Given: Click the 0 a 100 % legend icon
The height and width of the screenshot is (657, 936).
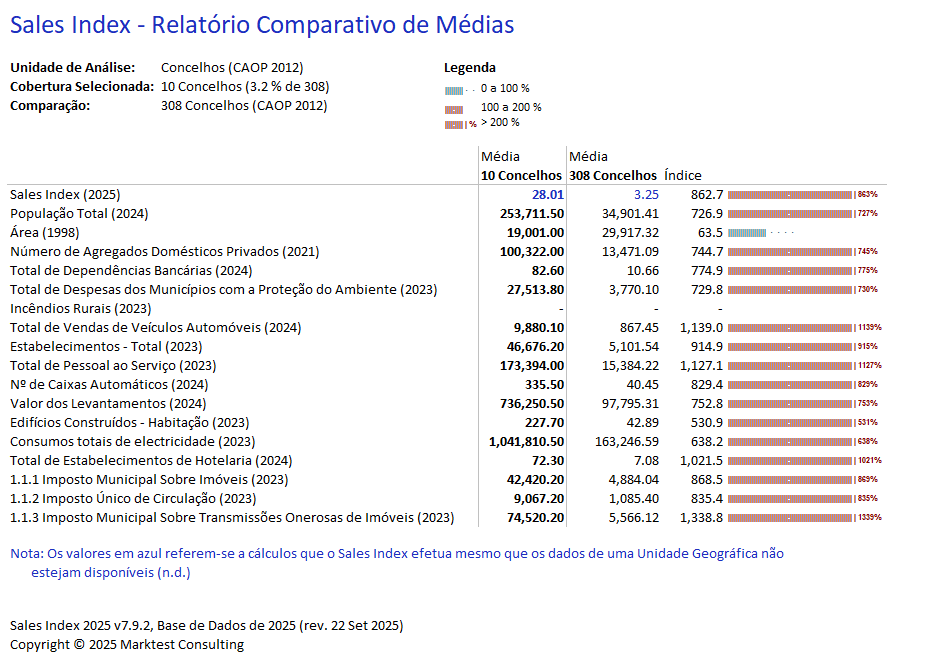Looking at the screenshot, I should point(455,89).
